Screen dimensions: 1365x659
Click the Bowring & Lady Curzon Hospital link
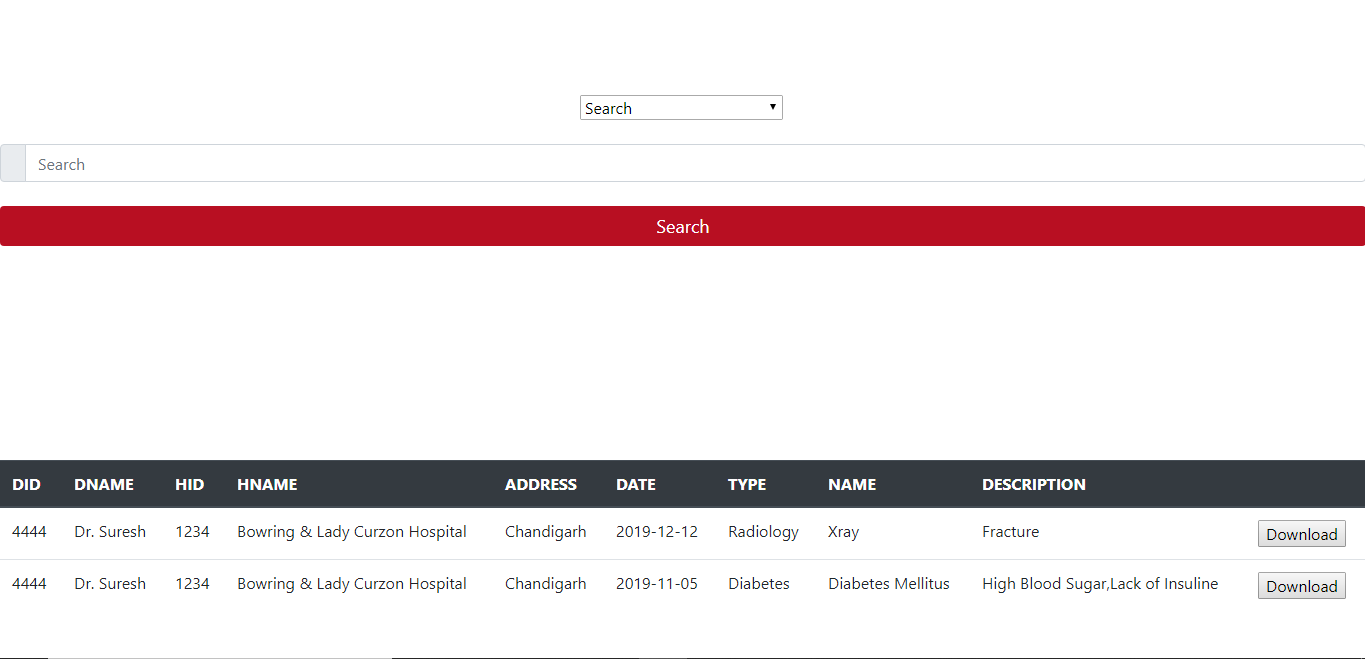click(352, 531)
